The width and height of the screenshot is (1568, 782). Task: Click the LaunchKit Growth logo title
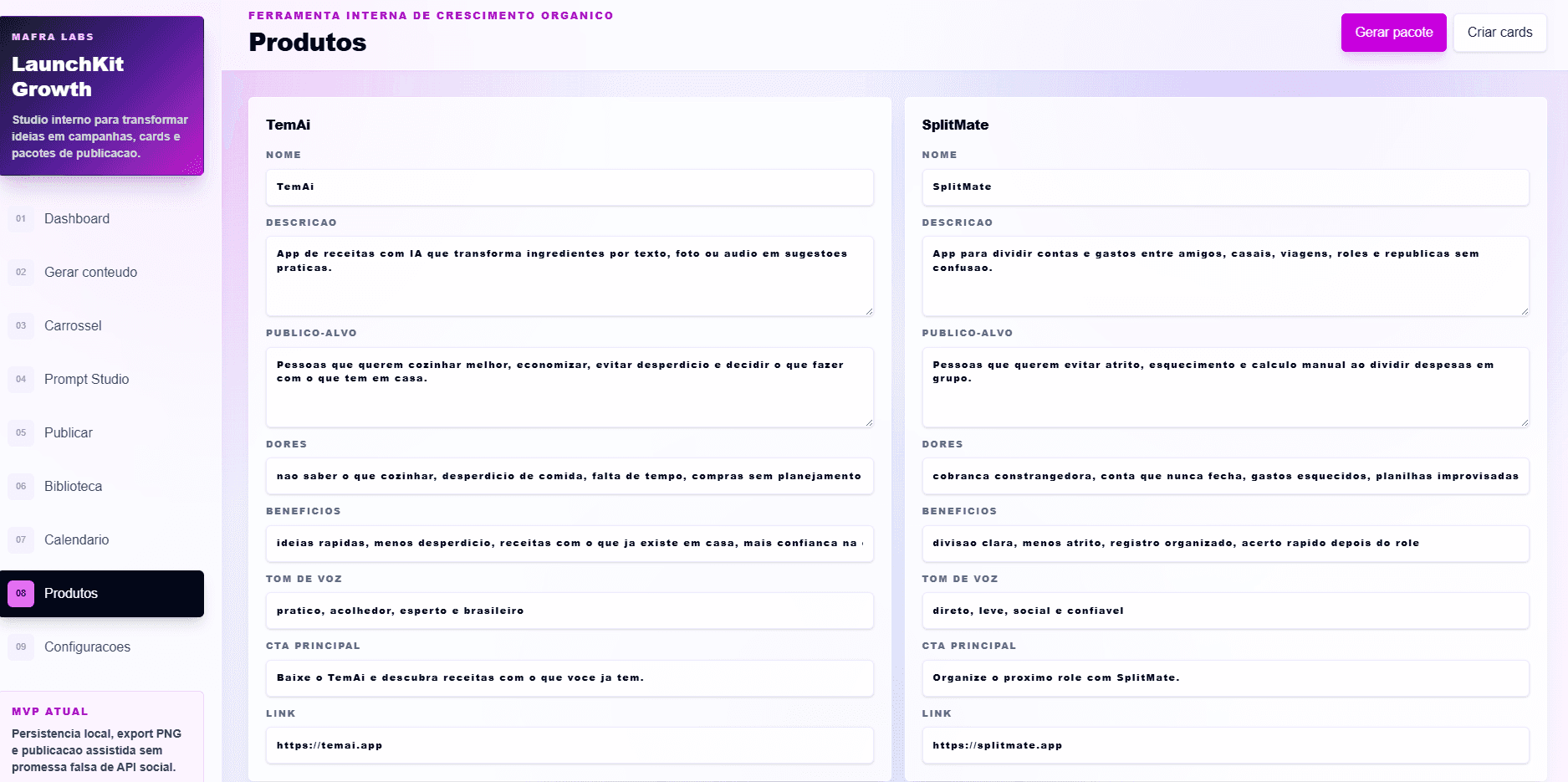click(x=68, y=77)
